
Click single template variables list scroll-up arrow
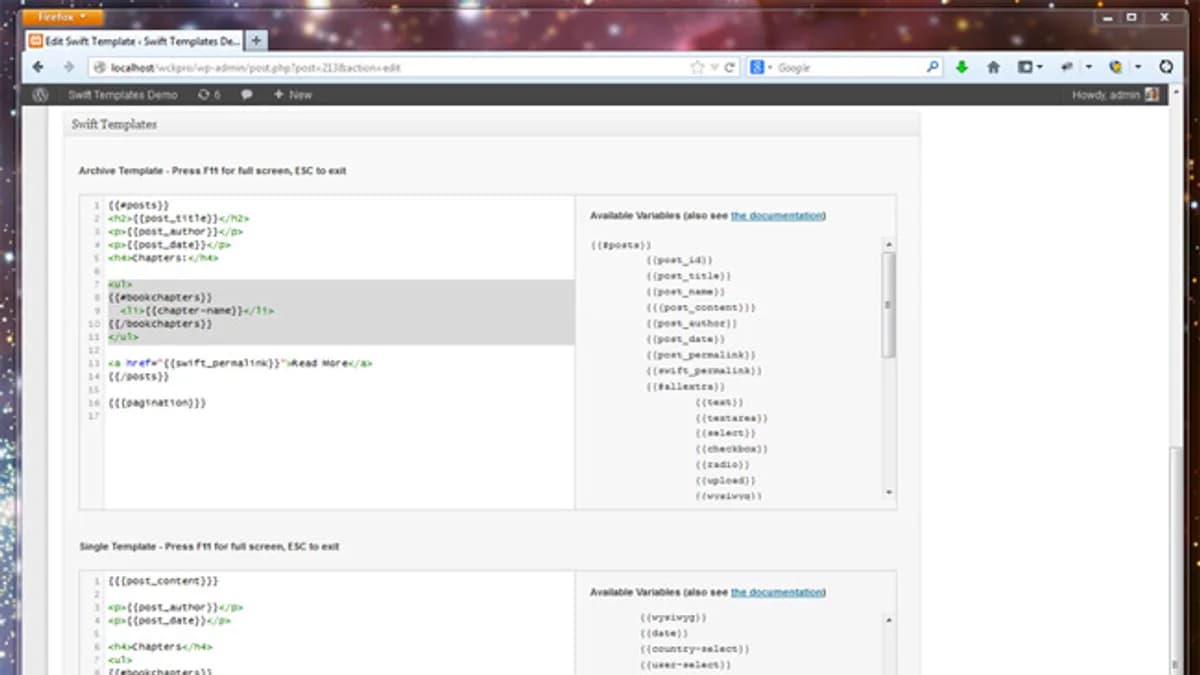pyautogui.click(x=888, y=620)
